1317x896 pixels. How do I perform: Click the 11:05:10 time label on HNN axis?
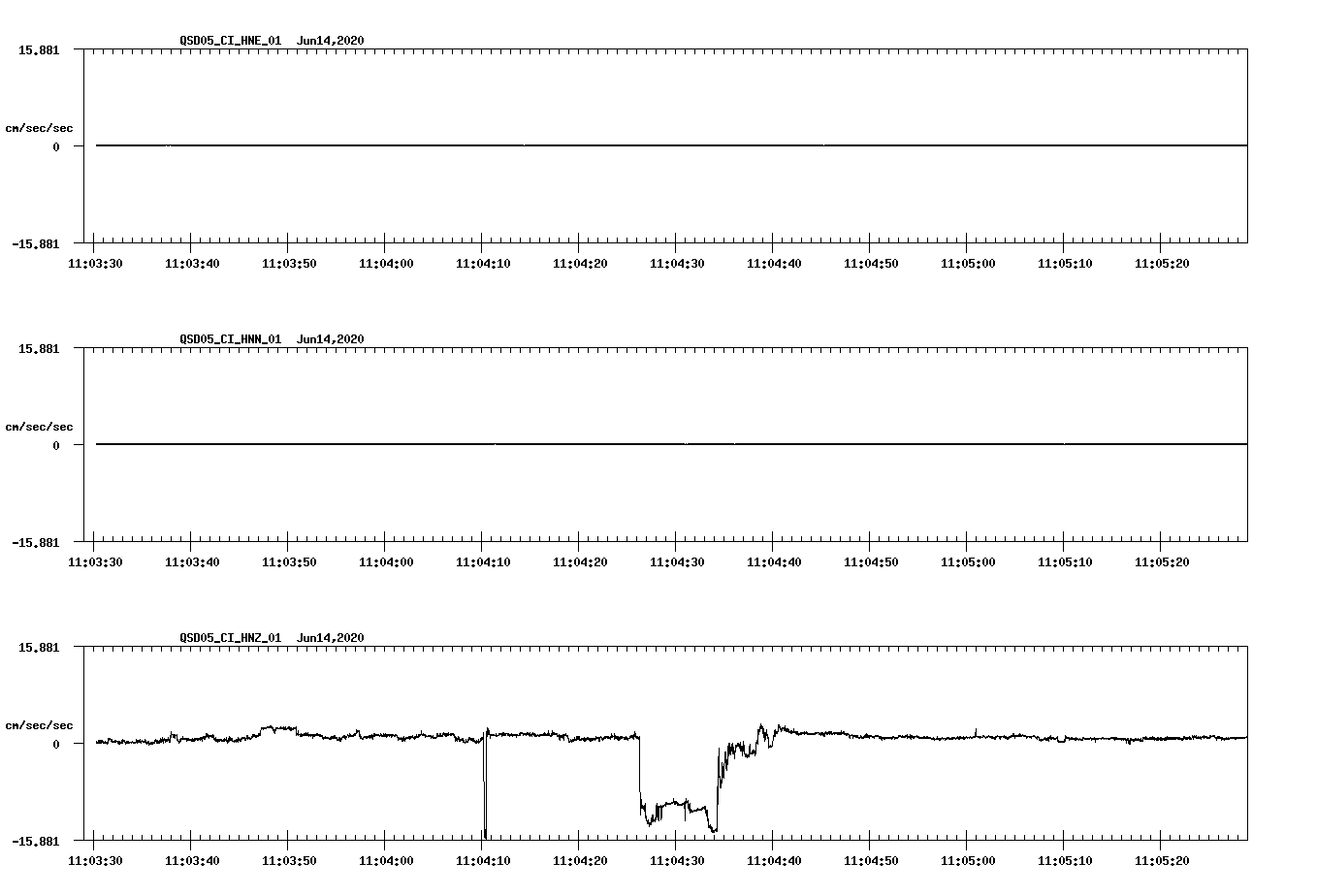coord(1065,562)
